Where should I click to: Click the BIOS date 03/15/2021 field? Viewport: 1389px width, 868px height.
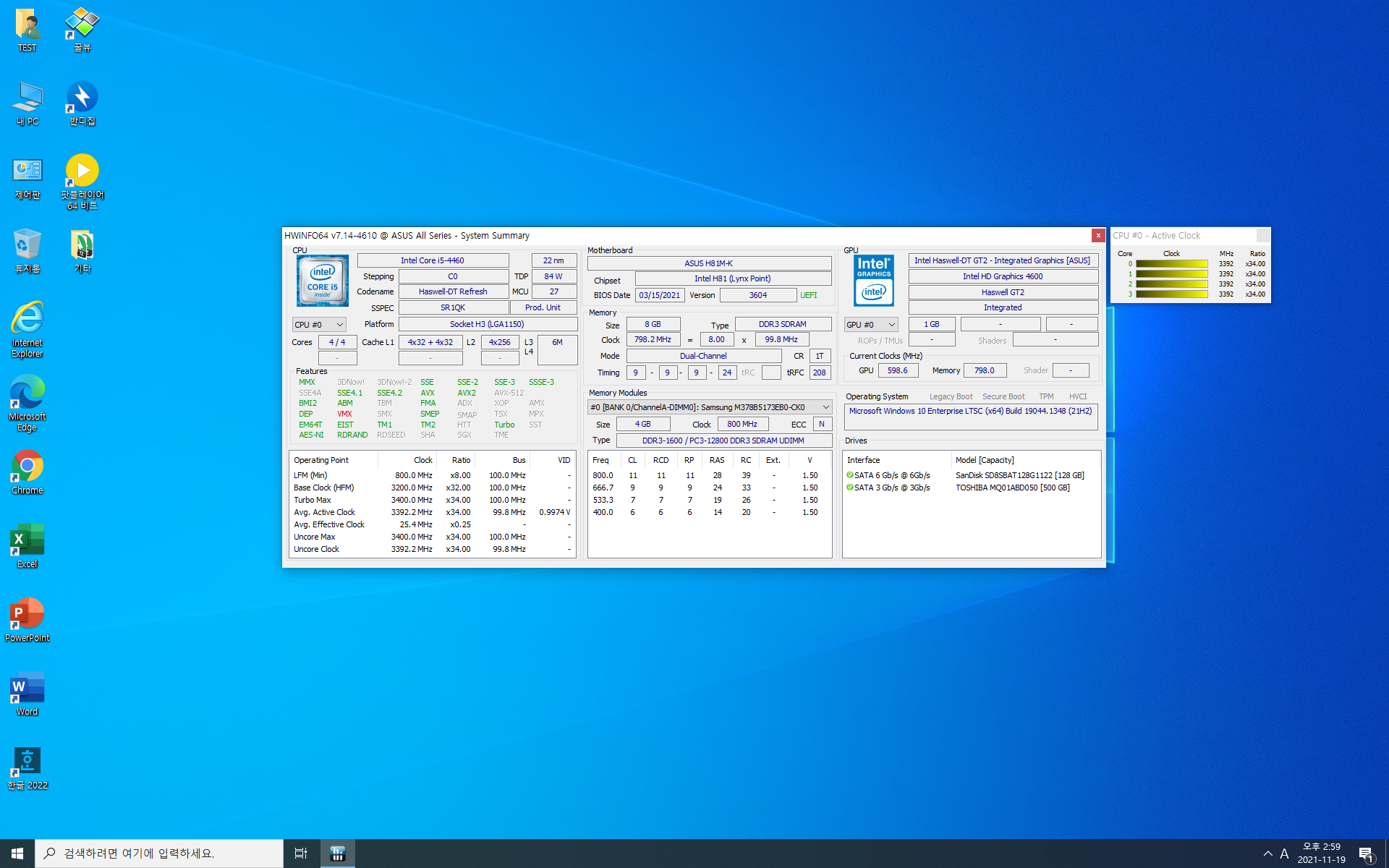click(x=659, y=295)
